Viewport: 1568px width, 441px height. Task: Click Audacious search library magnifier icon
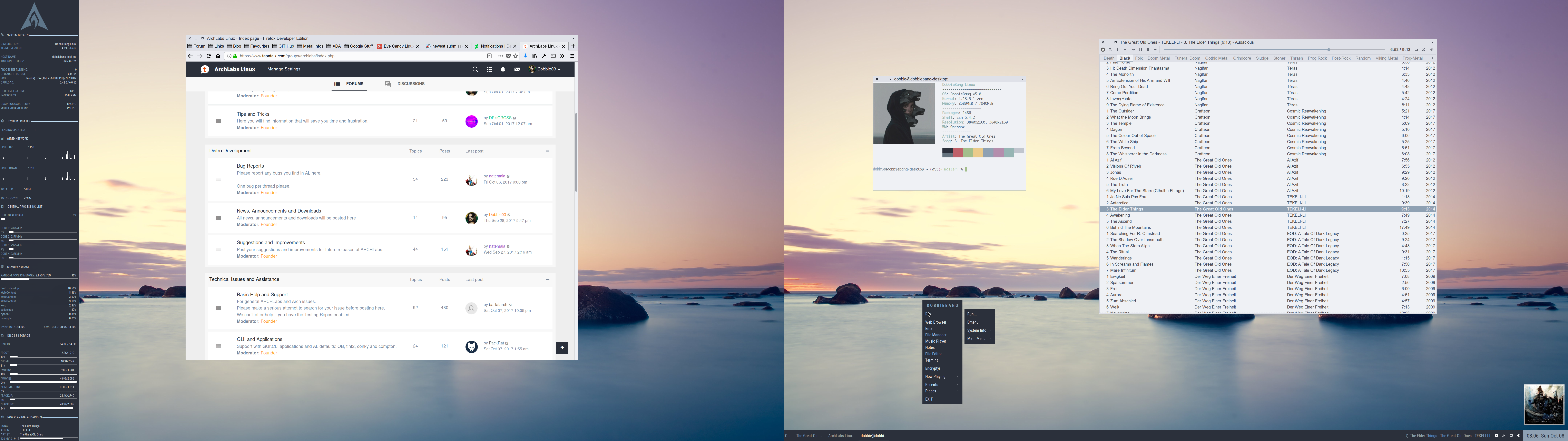1110,50
